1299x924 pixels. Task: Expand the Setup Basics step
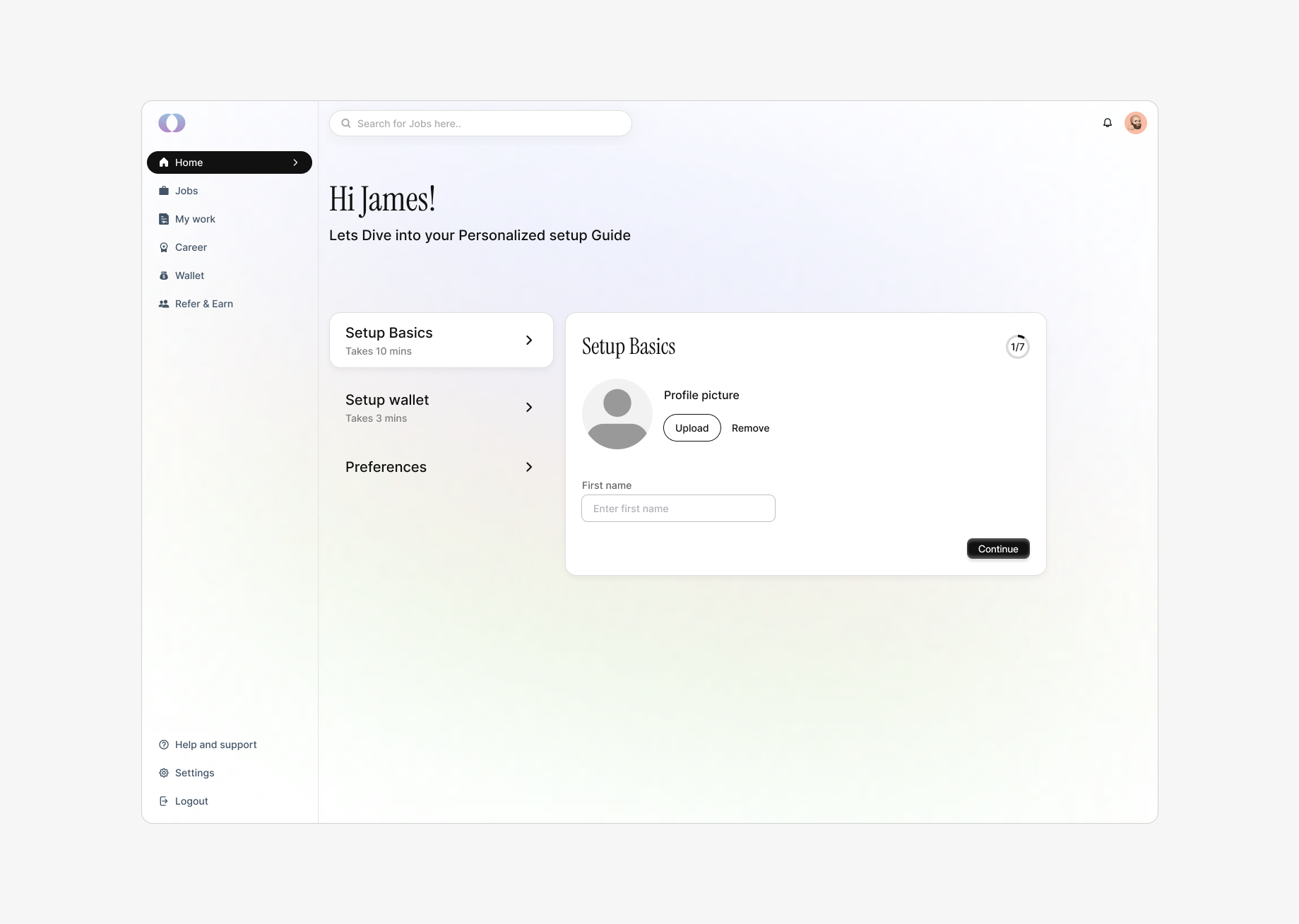(x=441, y=340)
